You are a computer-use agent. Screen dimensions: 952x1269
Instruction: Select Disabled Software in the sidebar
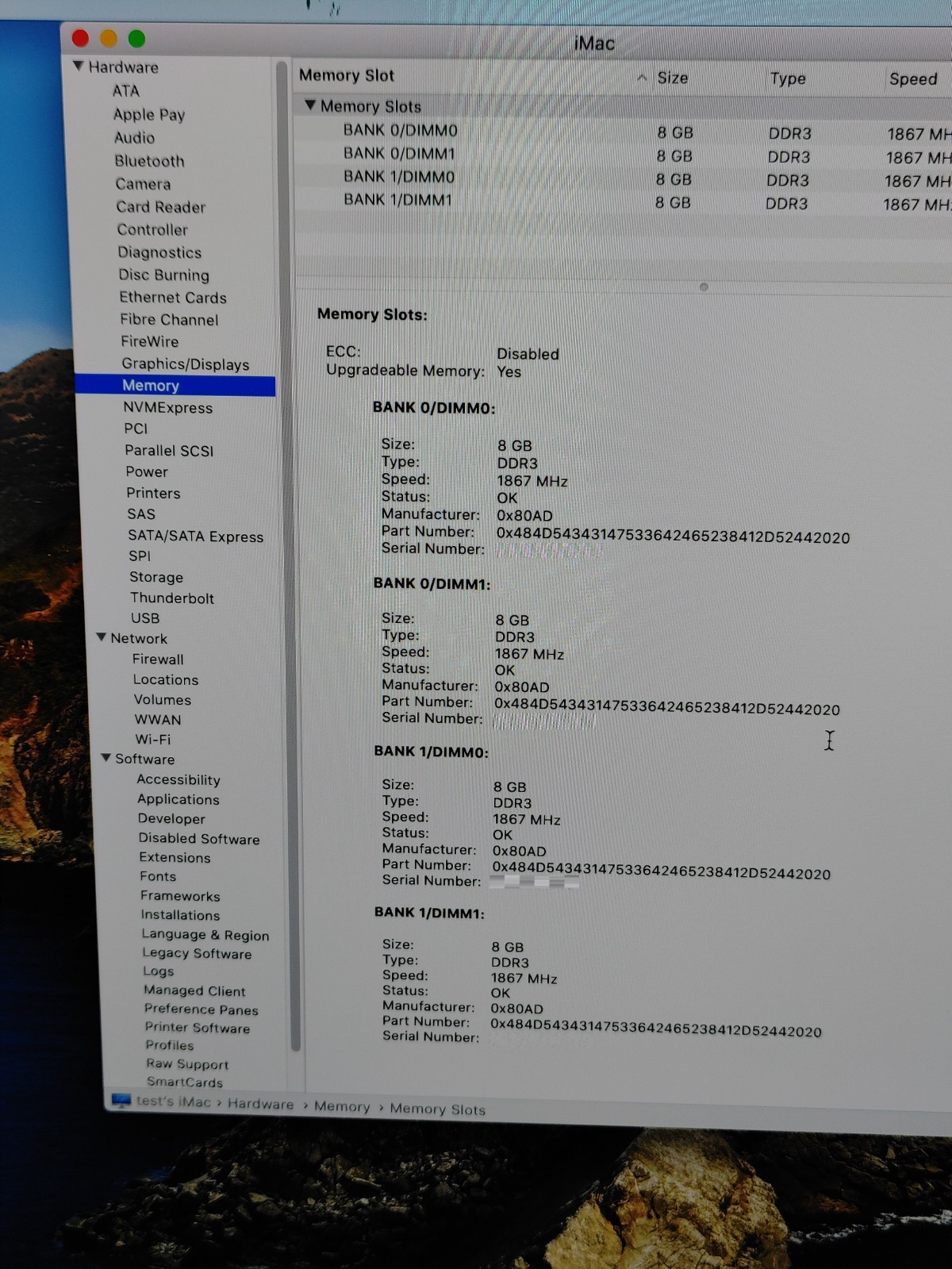point(199,838)
